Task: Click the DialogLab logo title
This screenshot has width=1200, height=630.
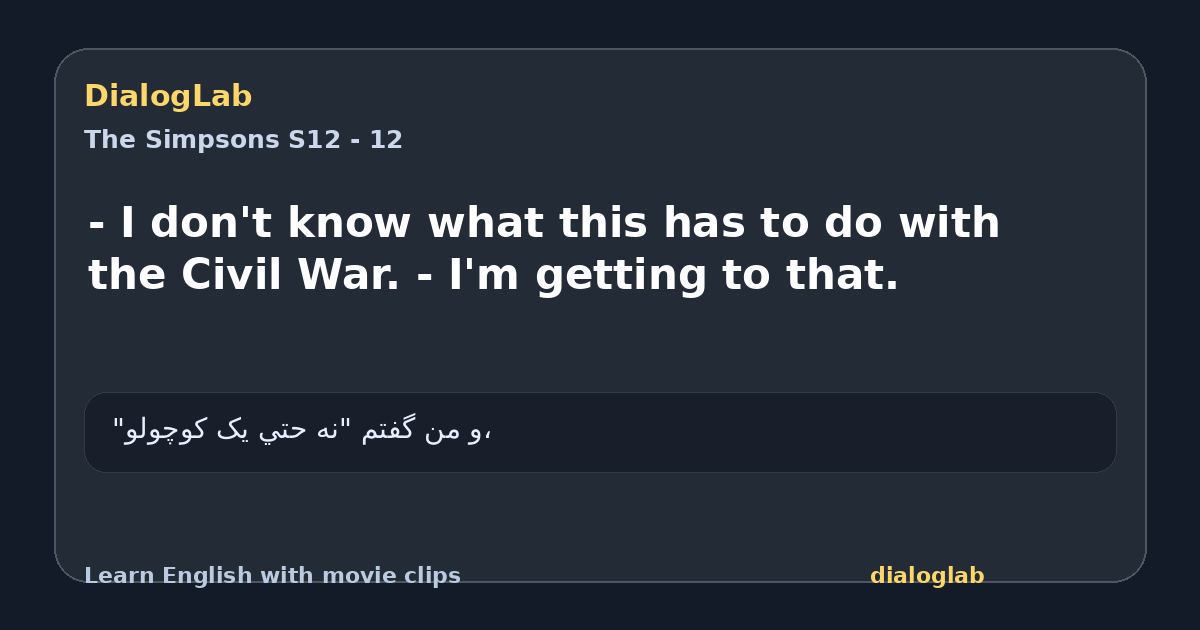Action: pos(168,97)
